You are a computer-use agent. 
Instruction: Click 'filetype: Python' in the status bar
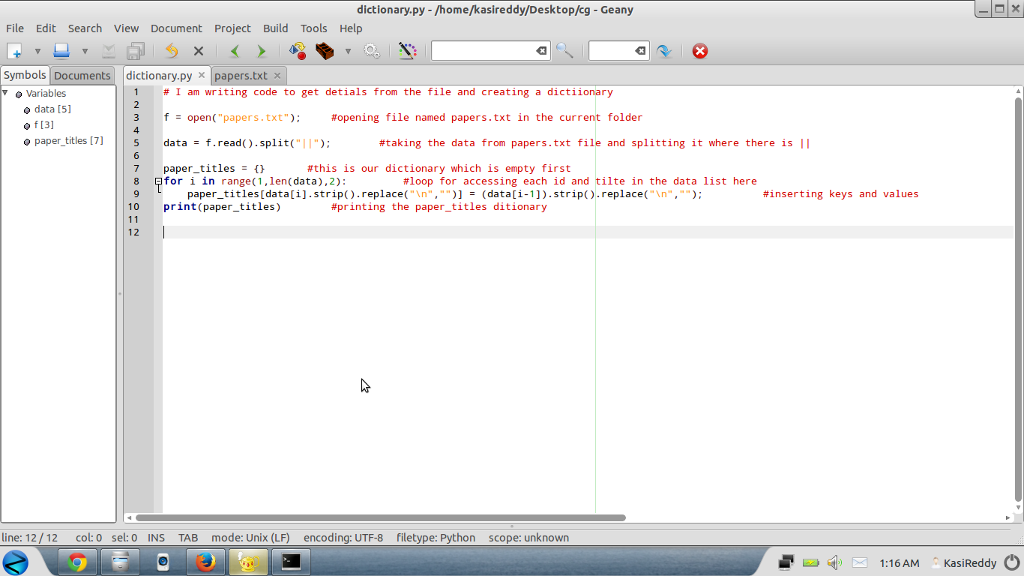coord(436,538)
